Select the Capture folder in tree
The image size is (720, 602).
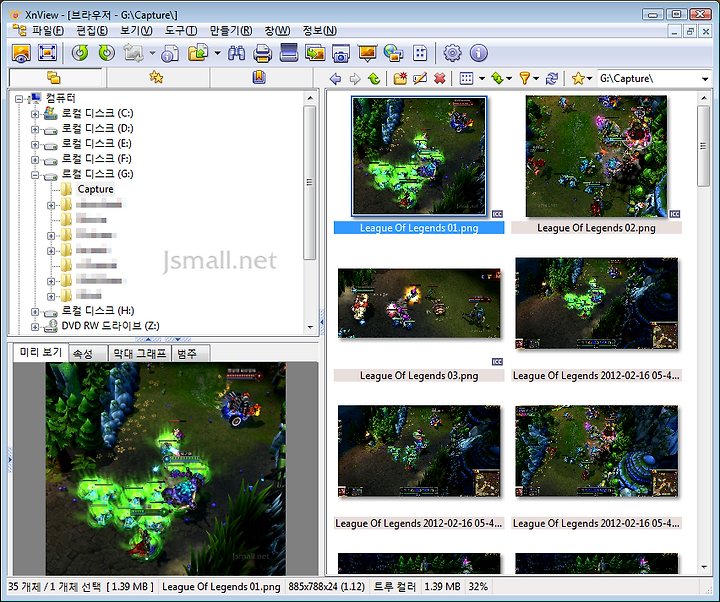pyautogui.click(x=95, y=189)
